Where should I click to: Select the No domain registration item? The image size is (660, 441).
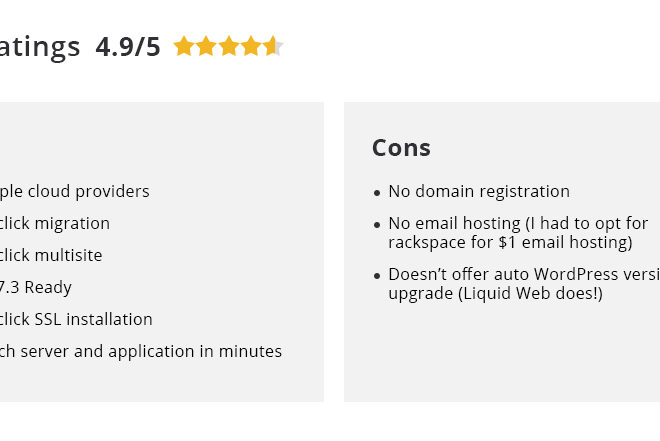point(479,191)
